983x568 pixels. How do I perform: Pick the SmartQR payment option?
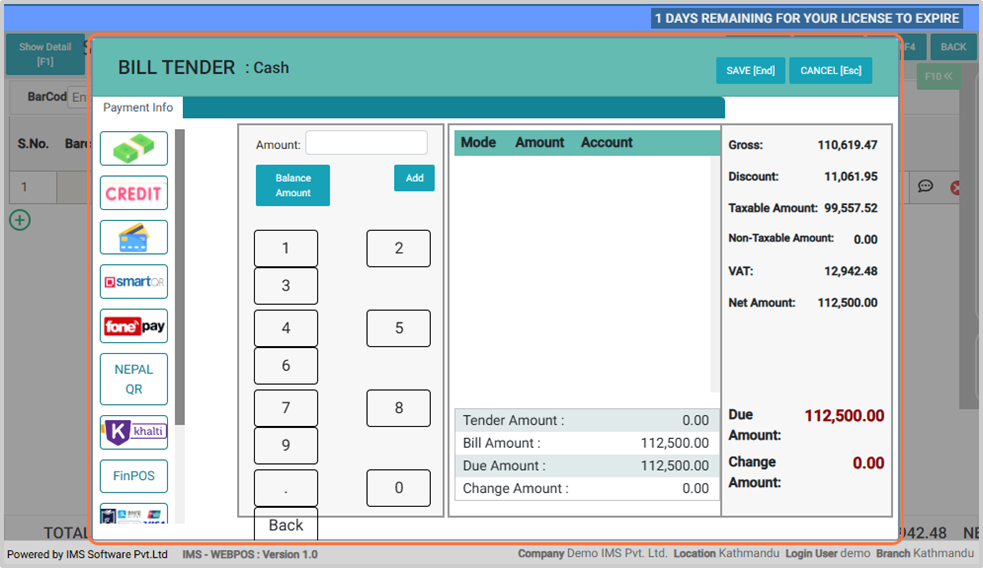pyautogui.click(x=134, y=282)
